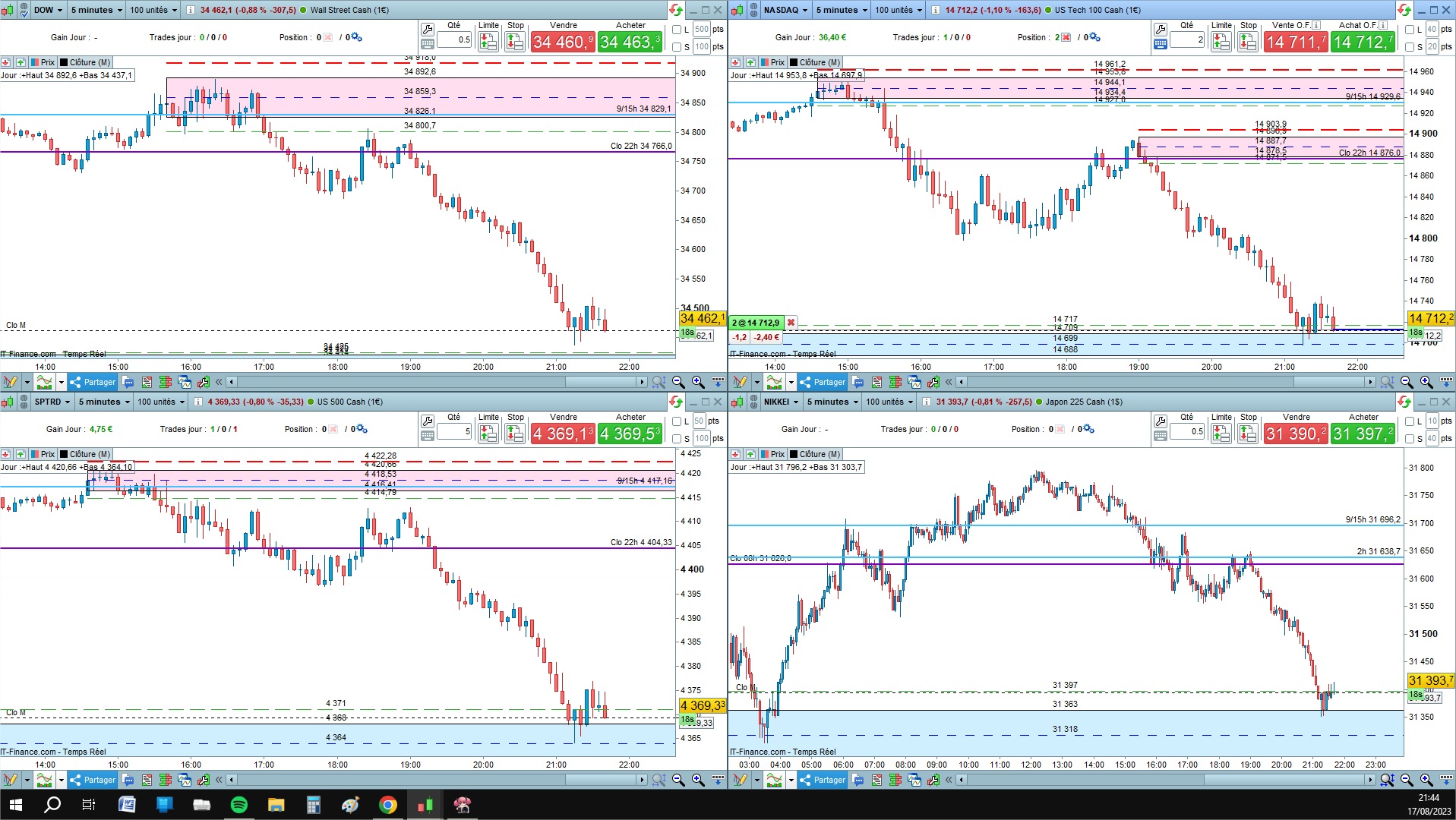Enable the S checkbox in SPTRD panel

pyautogui.click(x=677, y=439)
